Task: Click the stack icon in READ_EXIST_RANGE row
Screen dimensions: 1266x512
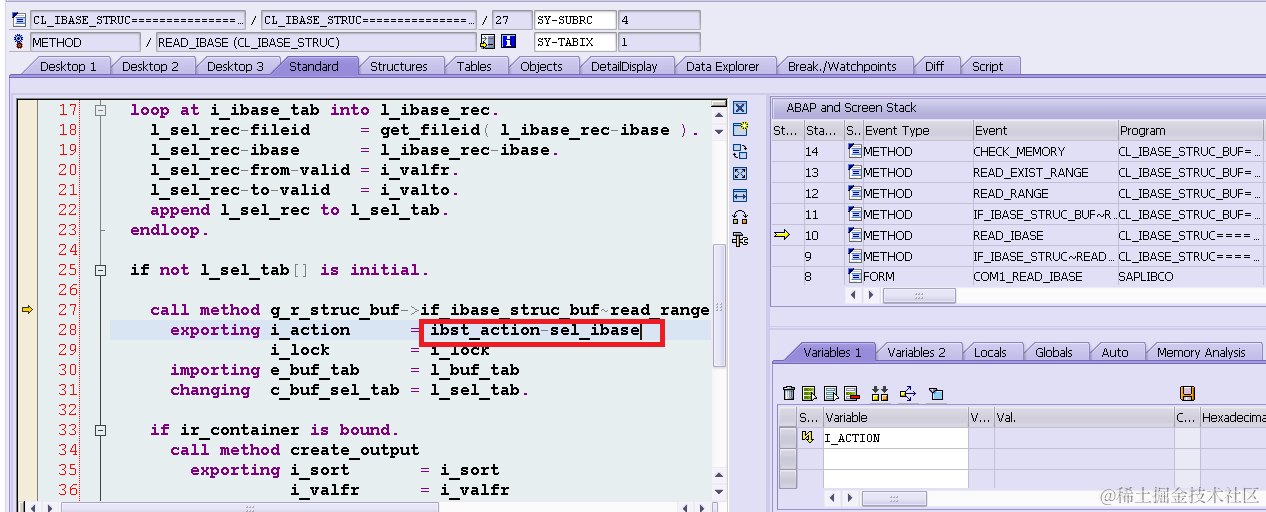Action: pos(855,172)
